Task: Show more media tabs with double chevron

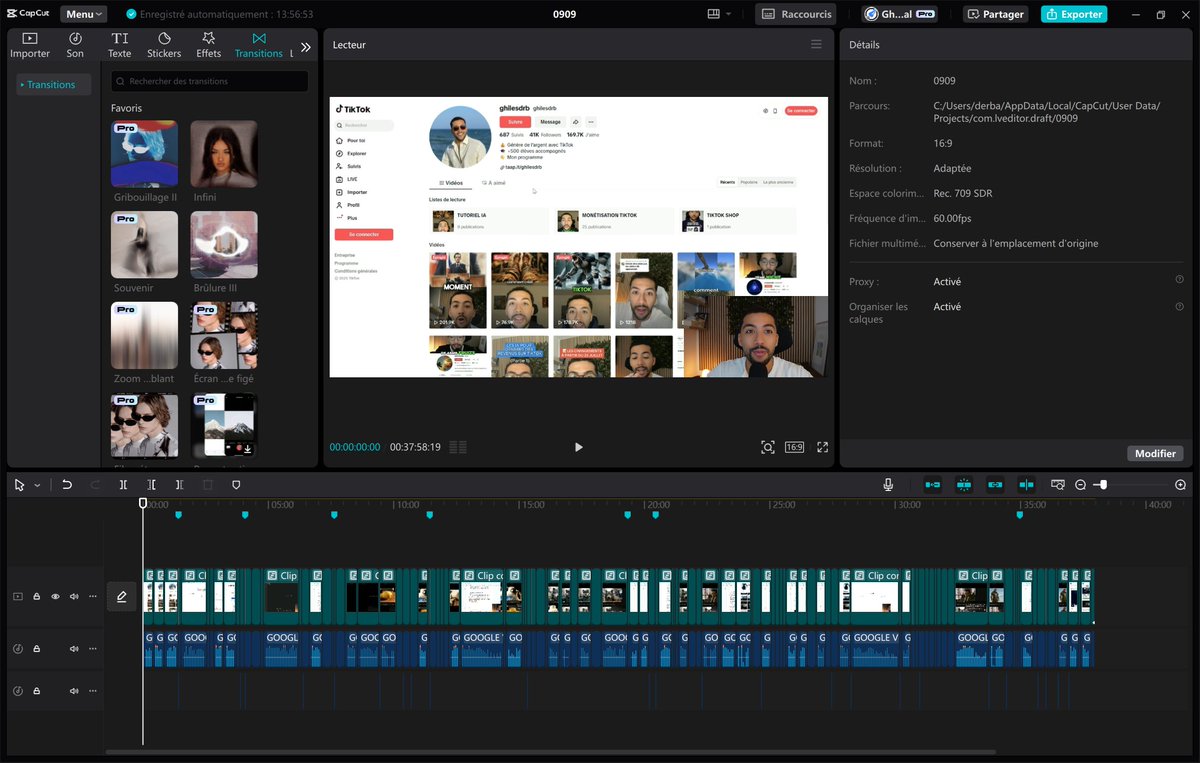Action: [x=305, y=46]
